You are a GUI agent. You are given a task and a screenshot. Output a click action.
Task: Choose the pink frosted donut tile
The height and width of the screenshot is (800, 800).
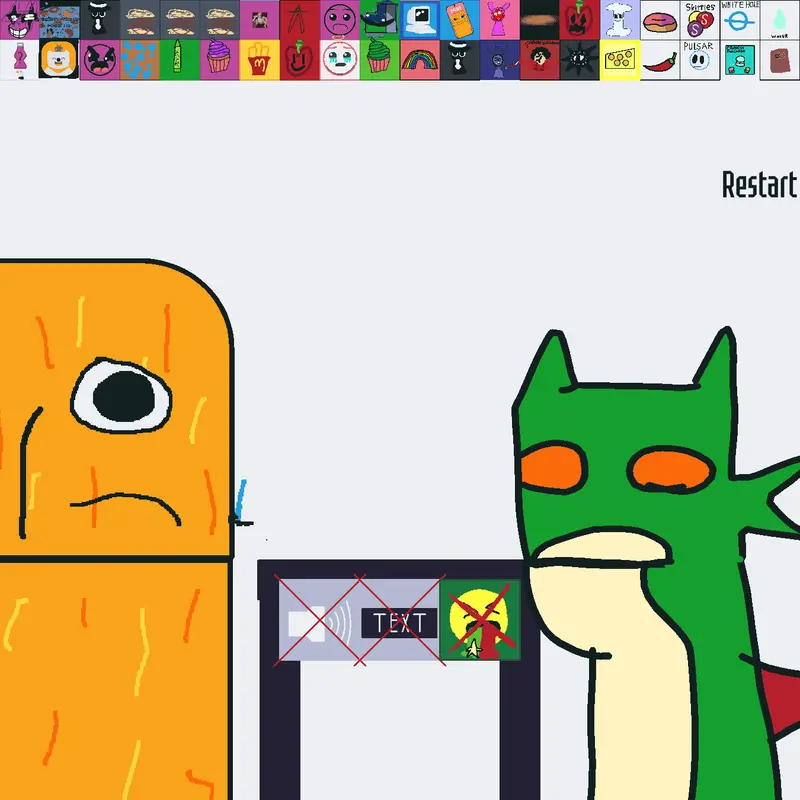click(660, 20)
